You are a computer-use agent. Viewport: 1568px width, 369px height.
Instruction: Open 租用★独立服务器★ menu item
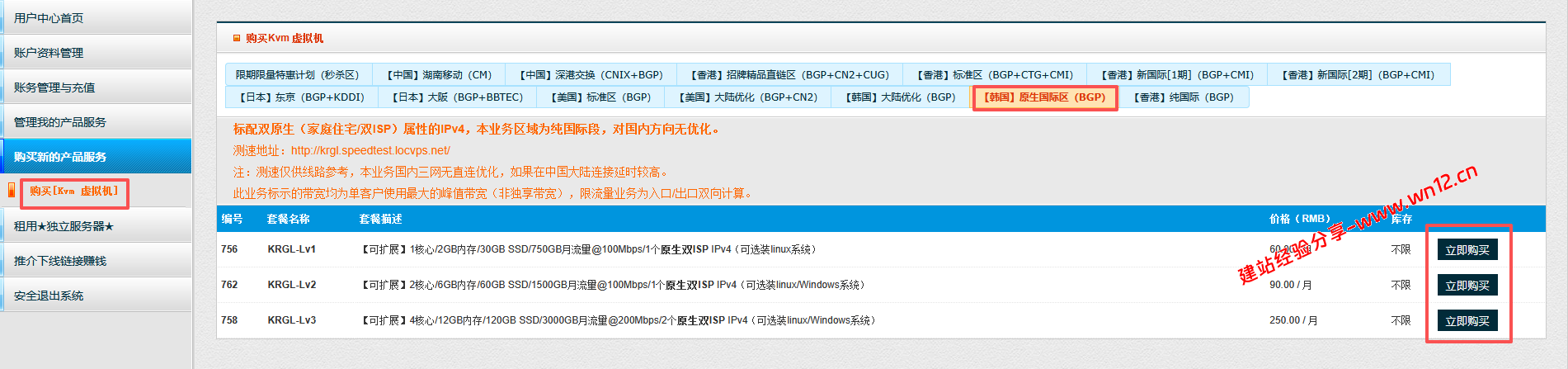pyautogui.click(x=64, y=226)
